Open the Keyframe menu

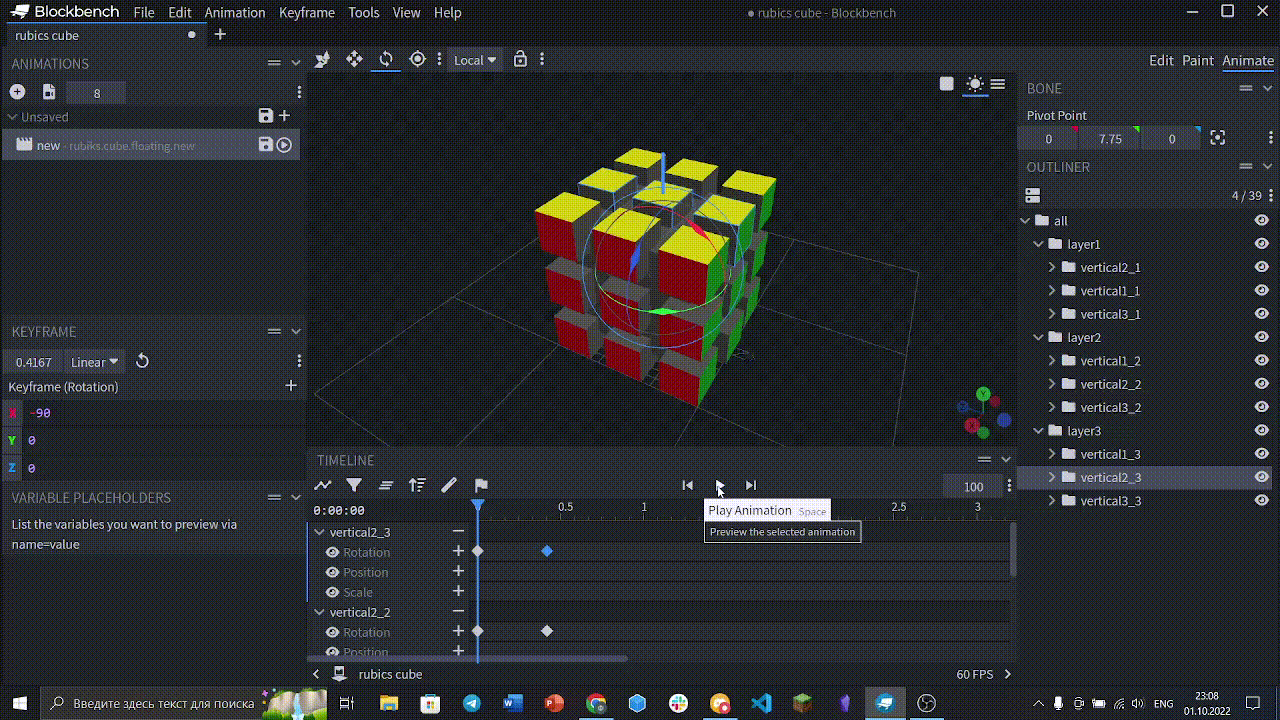point(307,12)
